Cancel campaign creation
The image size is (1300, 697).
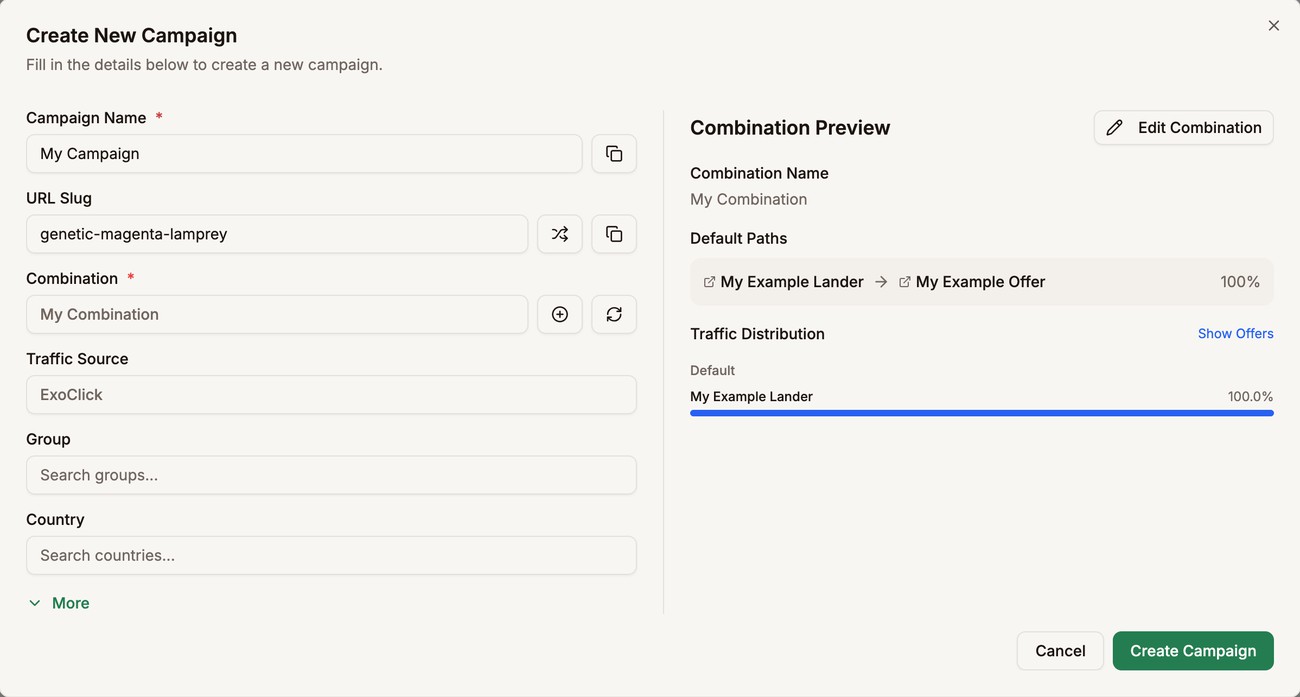tap(1060, 651)
